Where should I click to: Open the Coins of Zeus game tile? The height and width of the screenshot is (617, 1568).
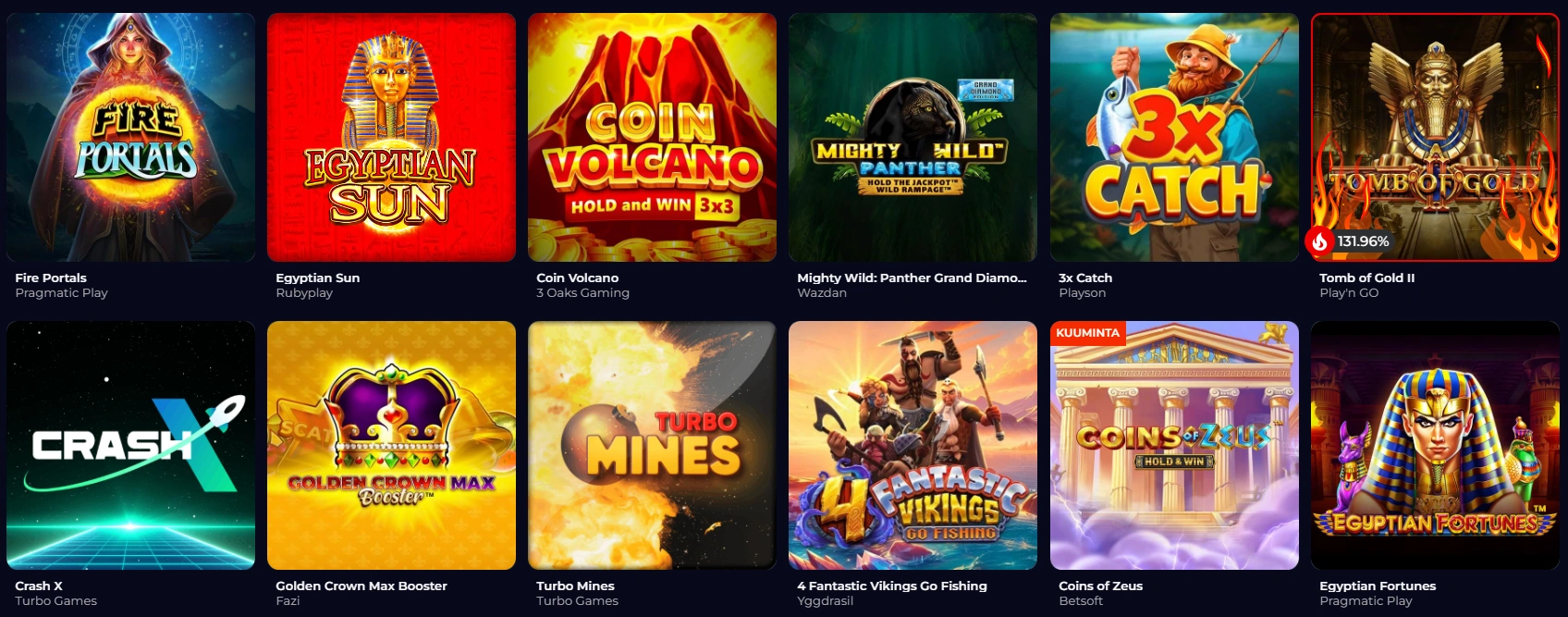[1174, 445]
